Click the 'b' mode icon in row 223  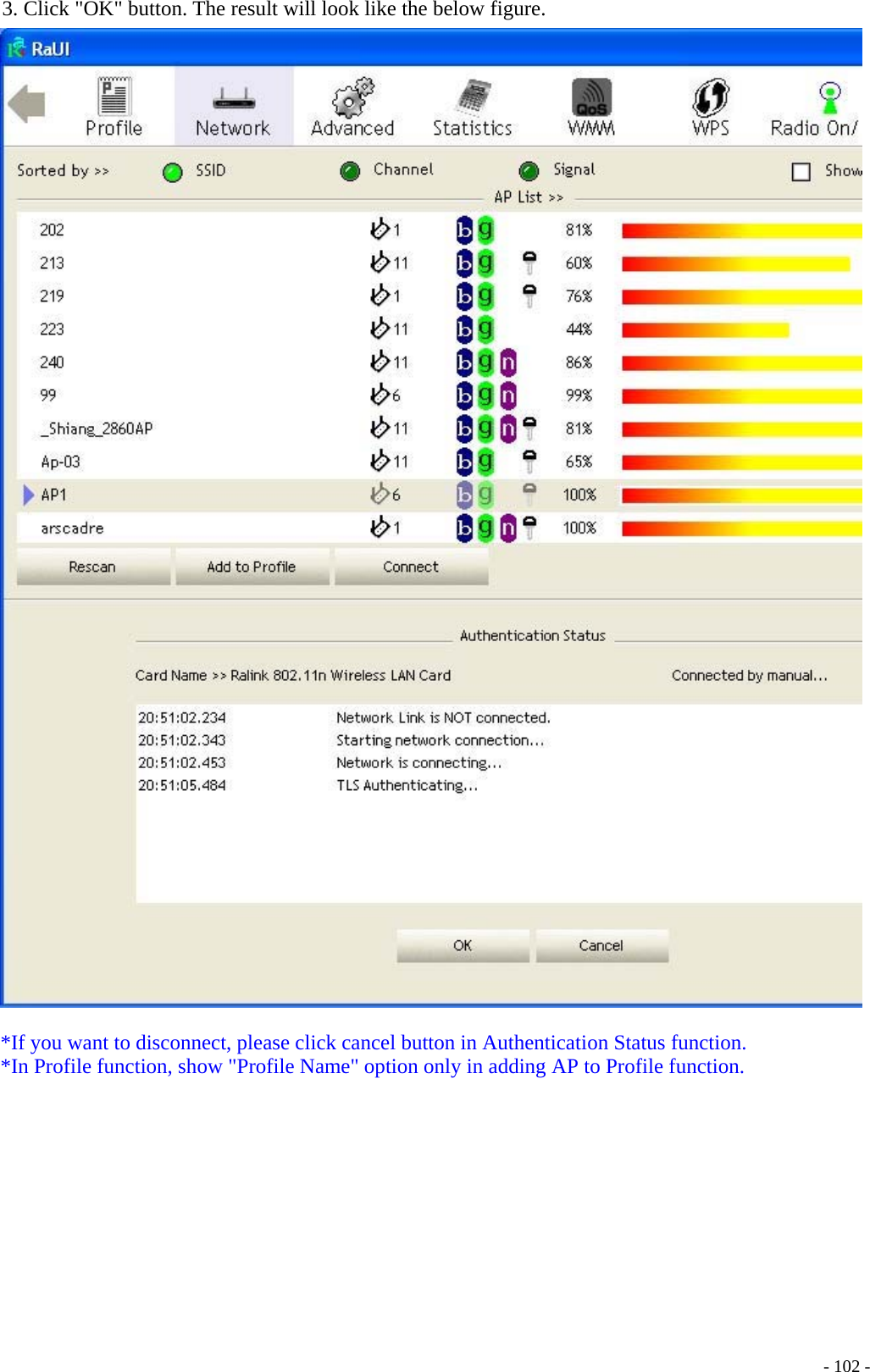pyautogui.click(x=464, y=329)
